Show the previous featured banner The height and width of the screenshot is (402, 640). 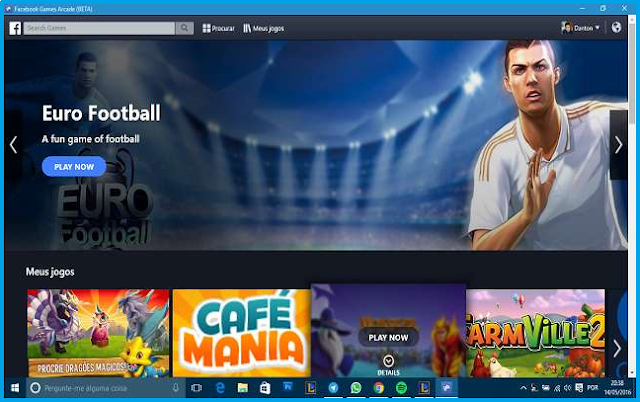click(x=13, y=145)
